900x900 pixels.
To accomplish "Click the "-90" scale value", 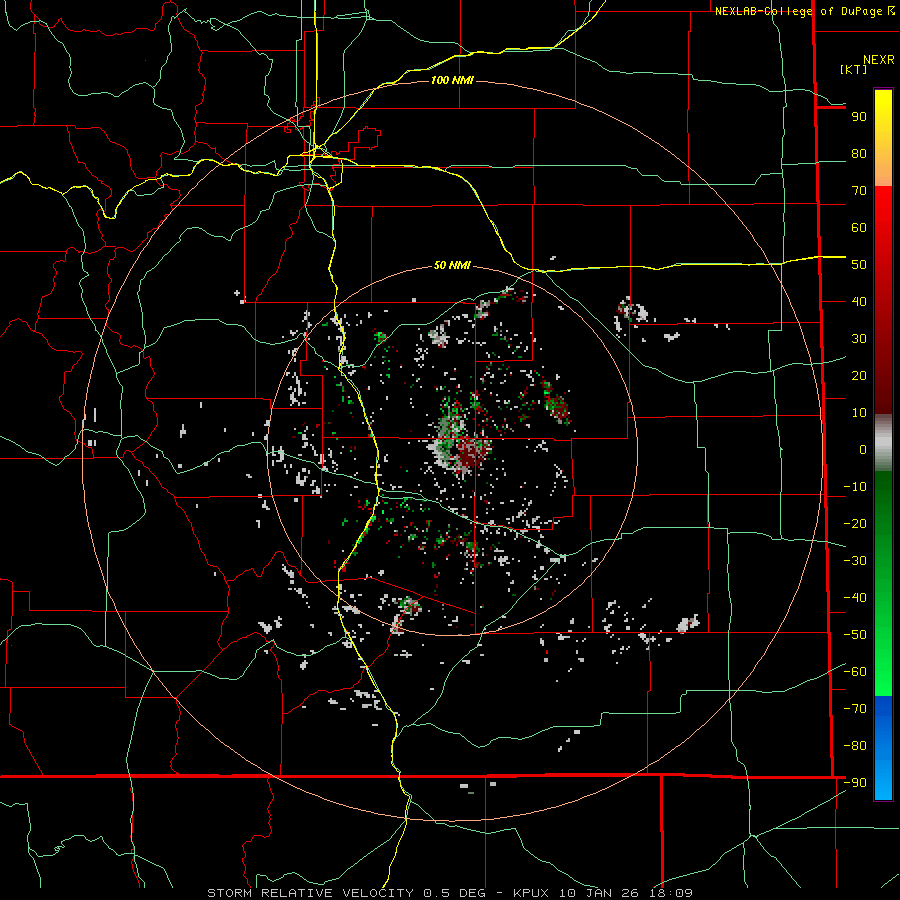I will (x=855, y=783).
